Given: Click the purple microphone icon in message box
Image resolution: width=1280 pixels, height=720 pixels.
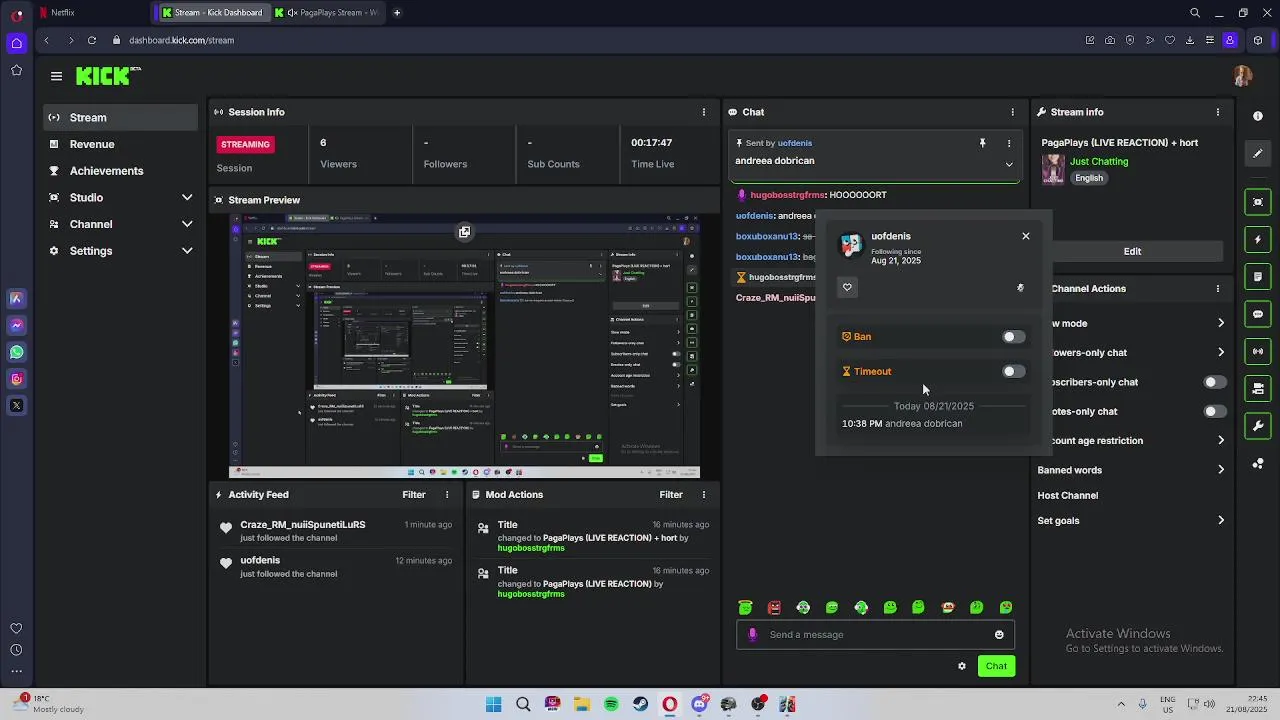Looking at the screenshot, I should pyautogui.click(x=753, y=634).
